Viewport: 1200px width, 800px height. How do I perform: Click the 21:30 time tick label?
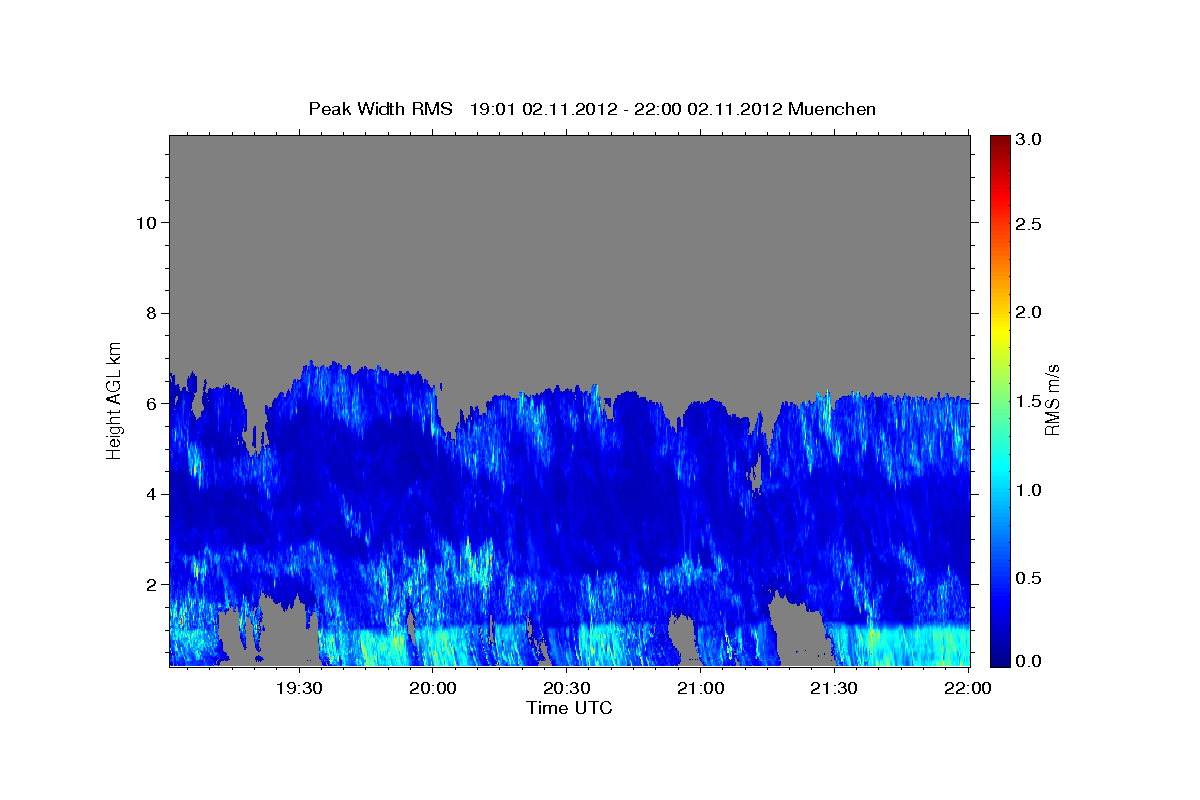[x=833, y=689]
